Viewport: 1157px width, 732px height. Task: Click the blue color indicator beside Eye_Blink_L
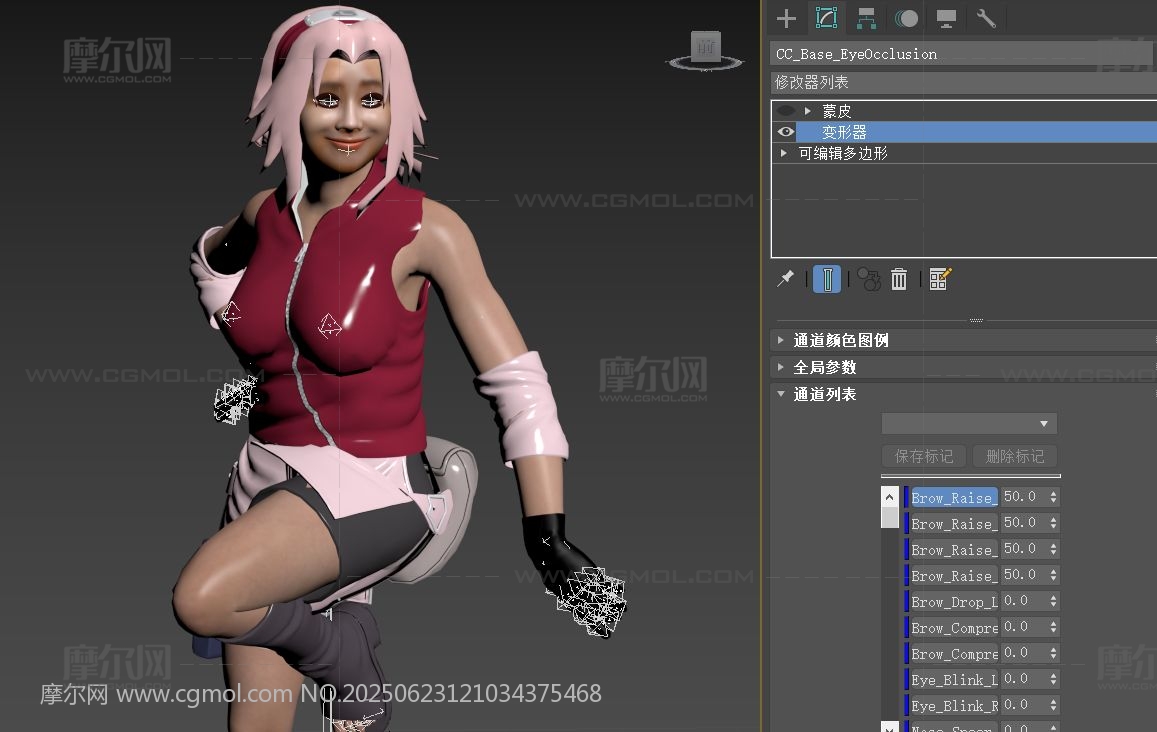point(906,680)
